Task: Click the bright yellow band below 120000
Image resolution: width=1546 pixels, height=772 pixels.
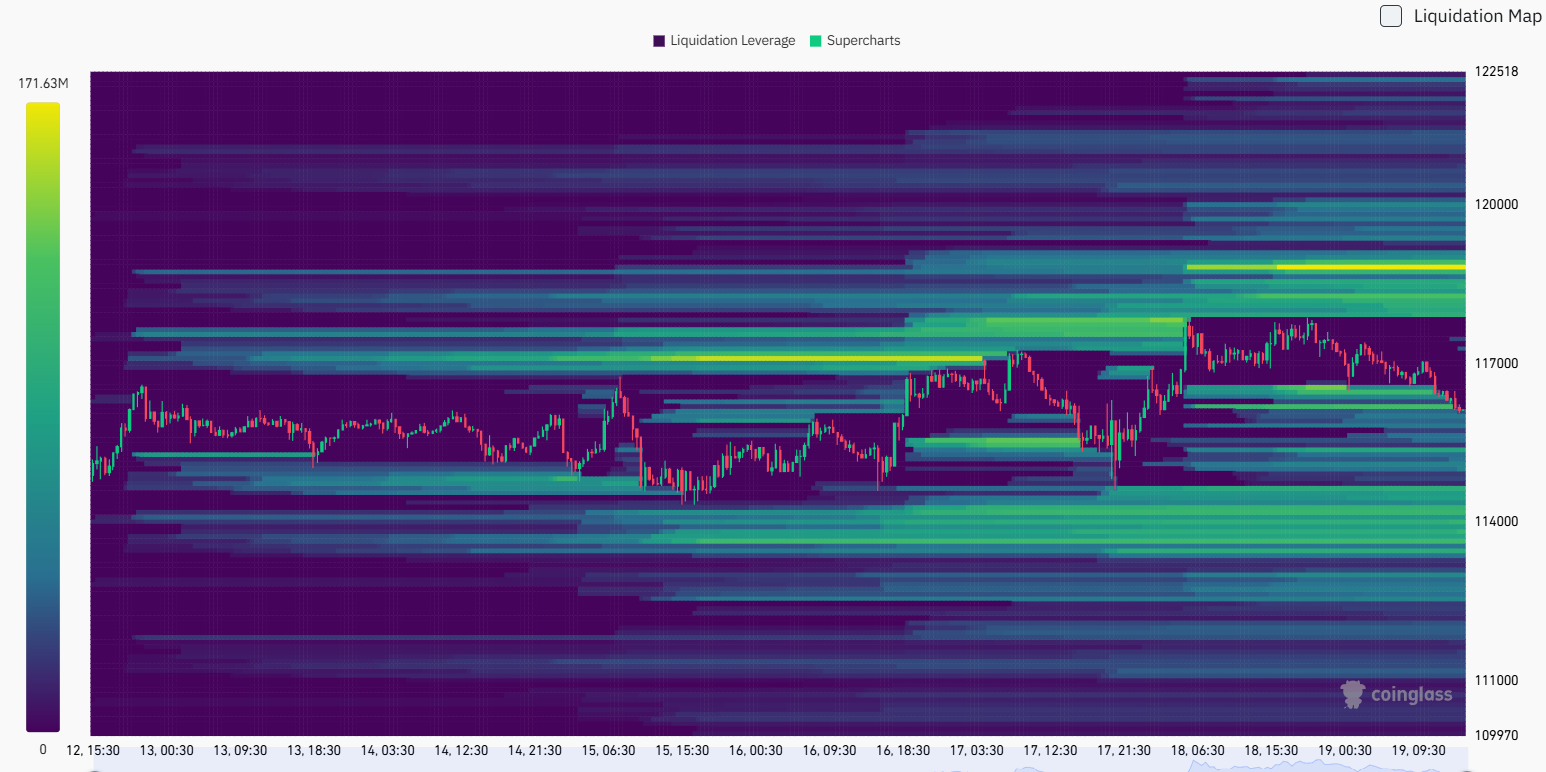Action: tap(1370, 267)
